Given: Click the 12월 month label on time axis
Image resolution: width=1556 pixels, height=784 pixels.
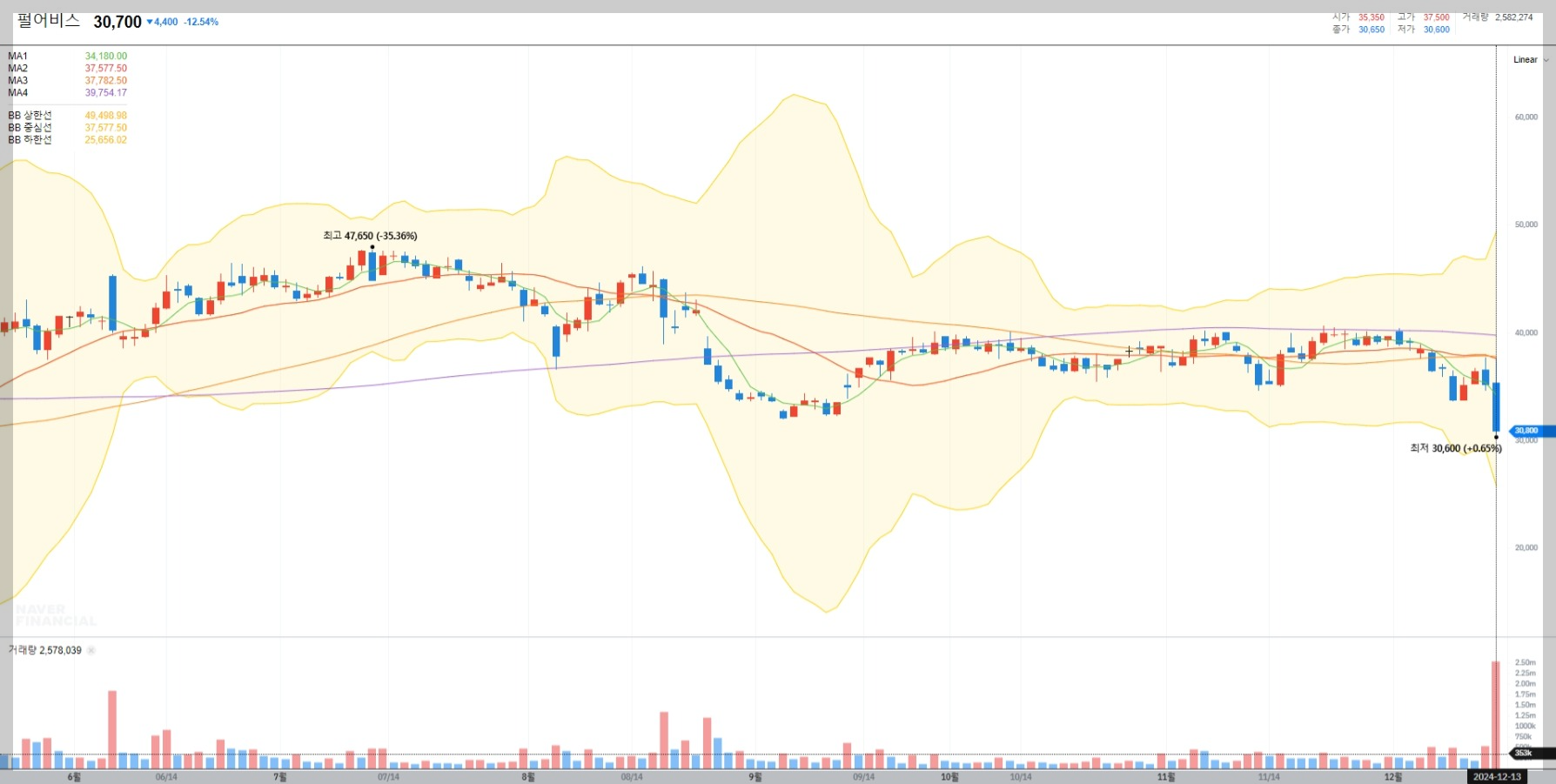Looking at the screenshot, I should pos(1392,777).
